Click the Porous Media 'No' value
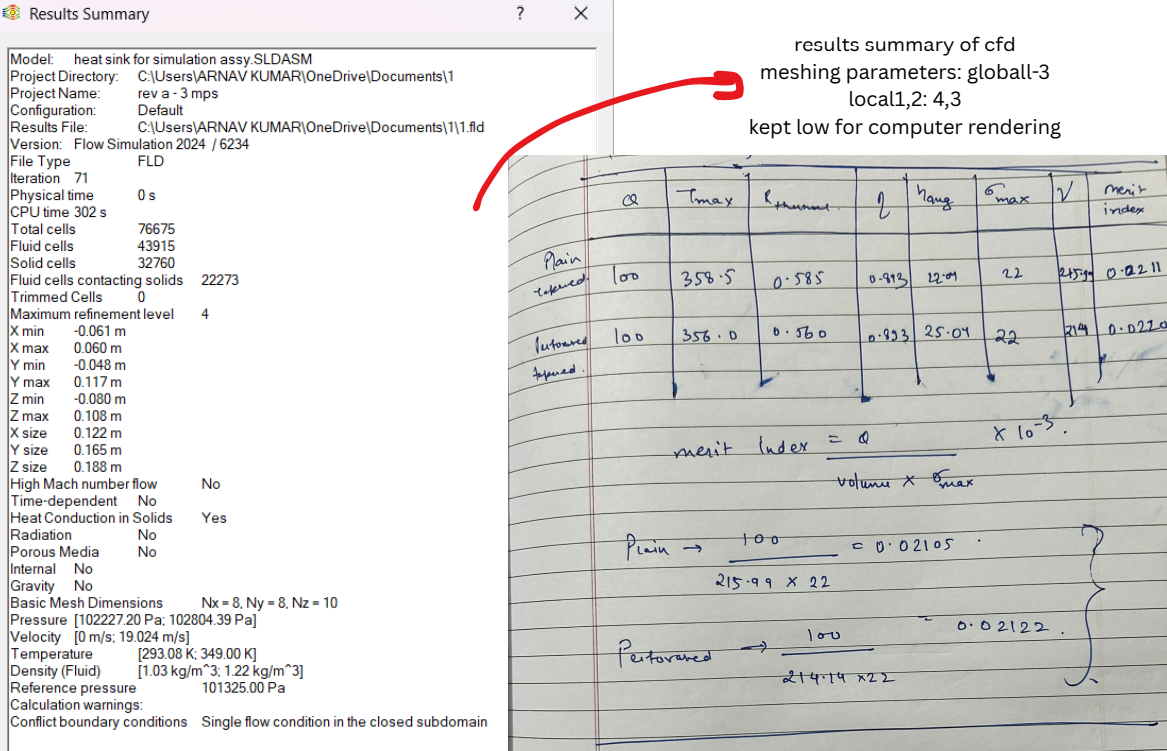This screenshot has height=751, width=1167. [147, 552]
